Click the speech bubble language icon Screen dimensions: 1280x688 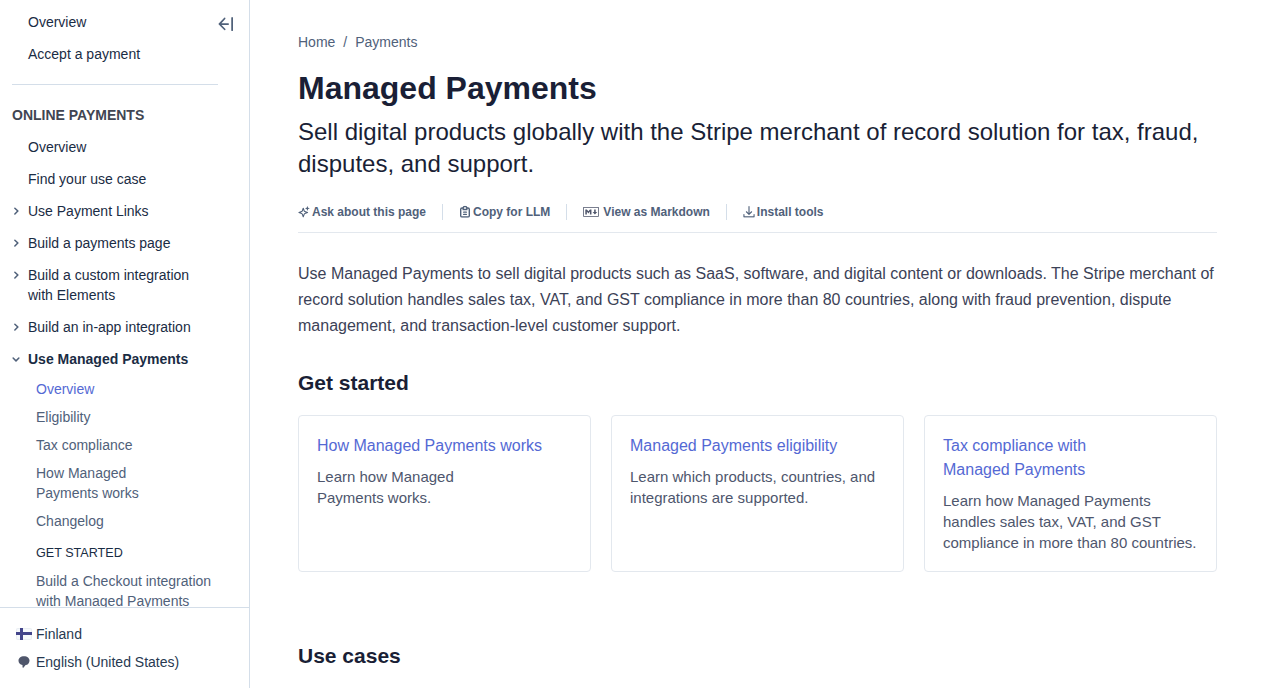pos(24,662)
